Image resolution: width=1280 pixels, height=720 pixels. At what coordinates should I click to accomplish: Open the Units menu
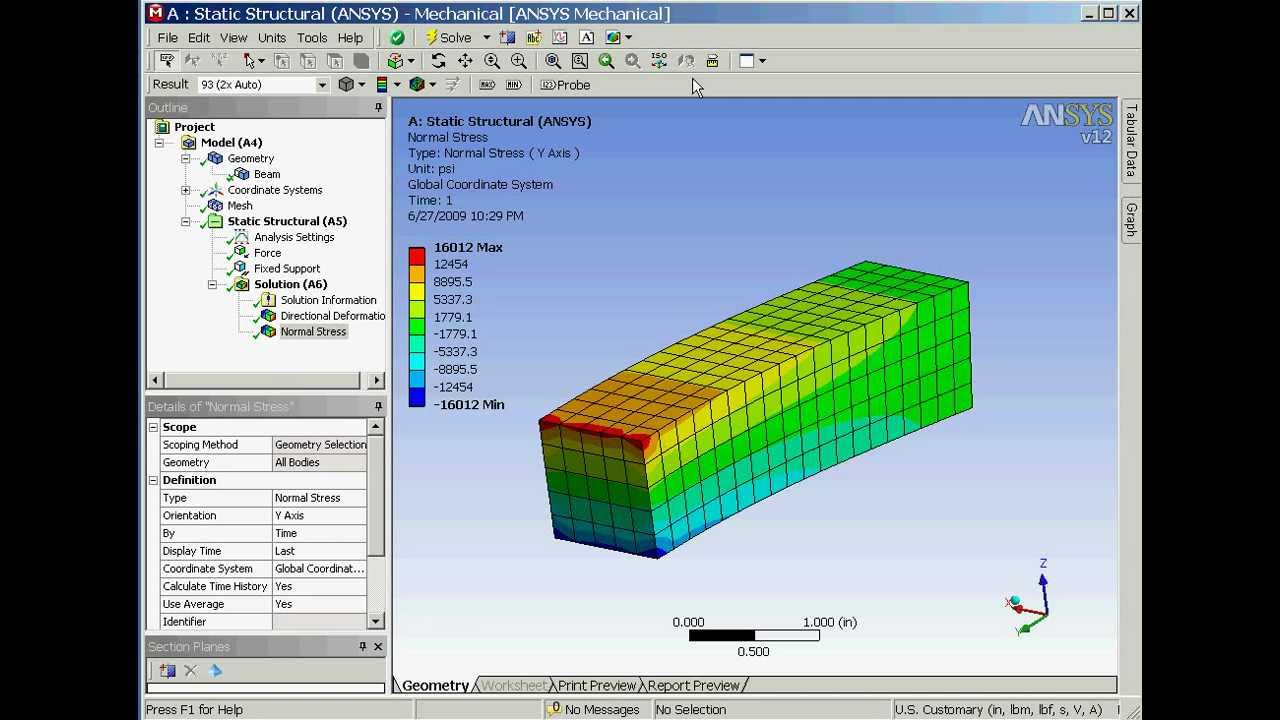click(272, 38)
